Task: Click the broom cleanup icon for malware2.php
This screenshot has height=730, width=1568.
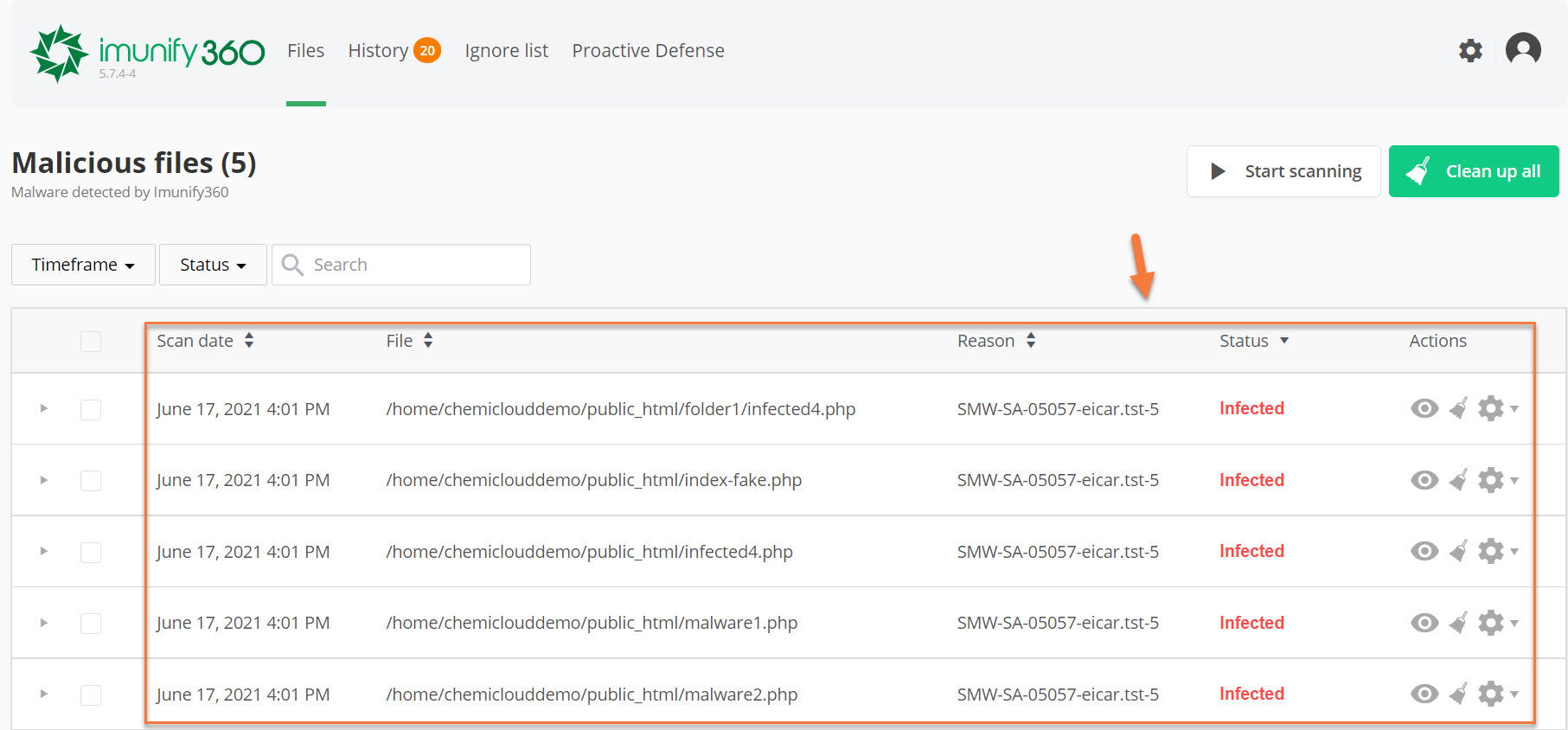Action: 1458,694
